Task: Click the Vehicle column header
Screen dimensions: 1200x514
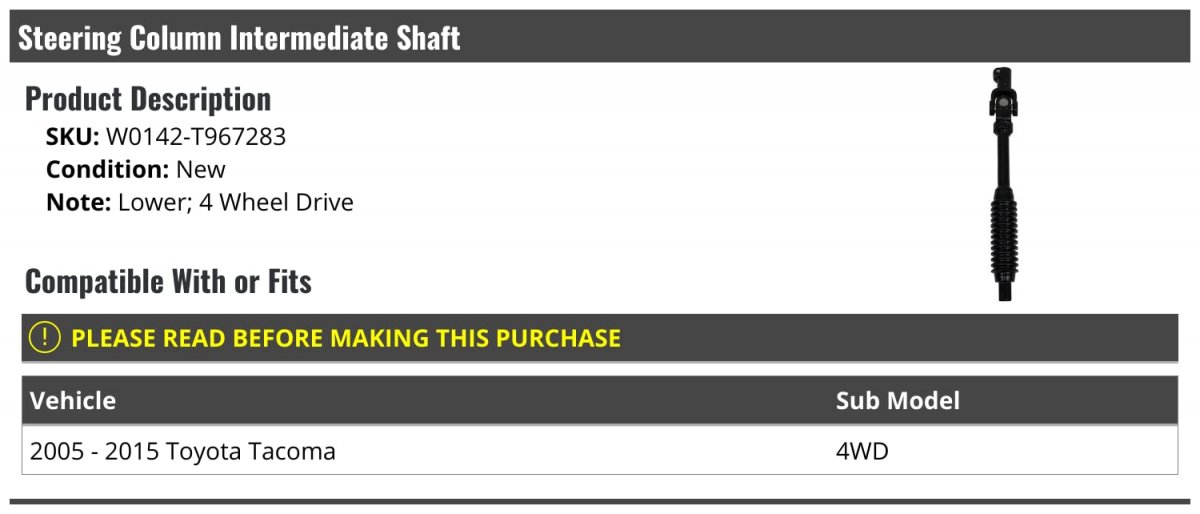Action: [73, 401]
